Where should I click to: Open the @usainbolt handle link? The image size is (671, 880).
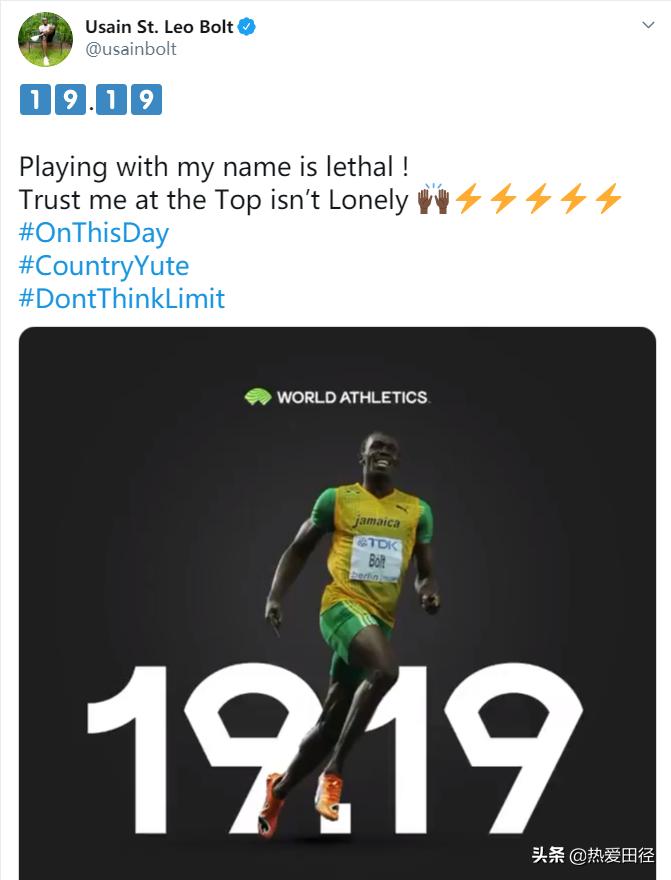(130, 49)
